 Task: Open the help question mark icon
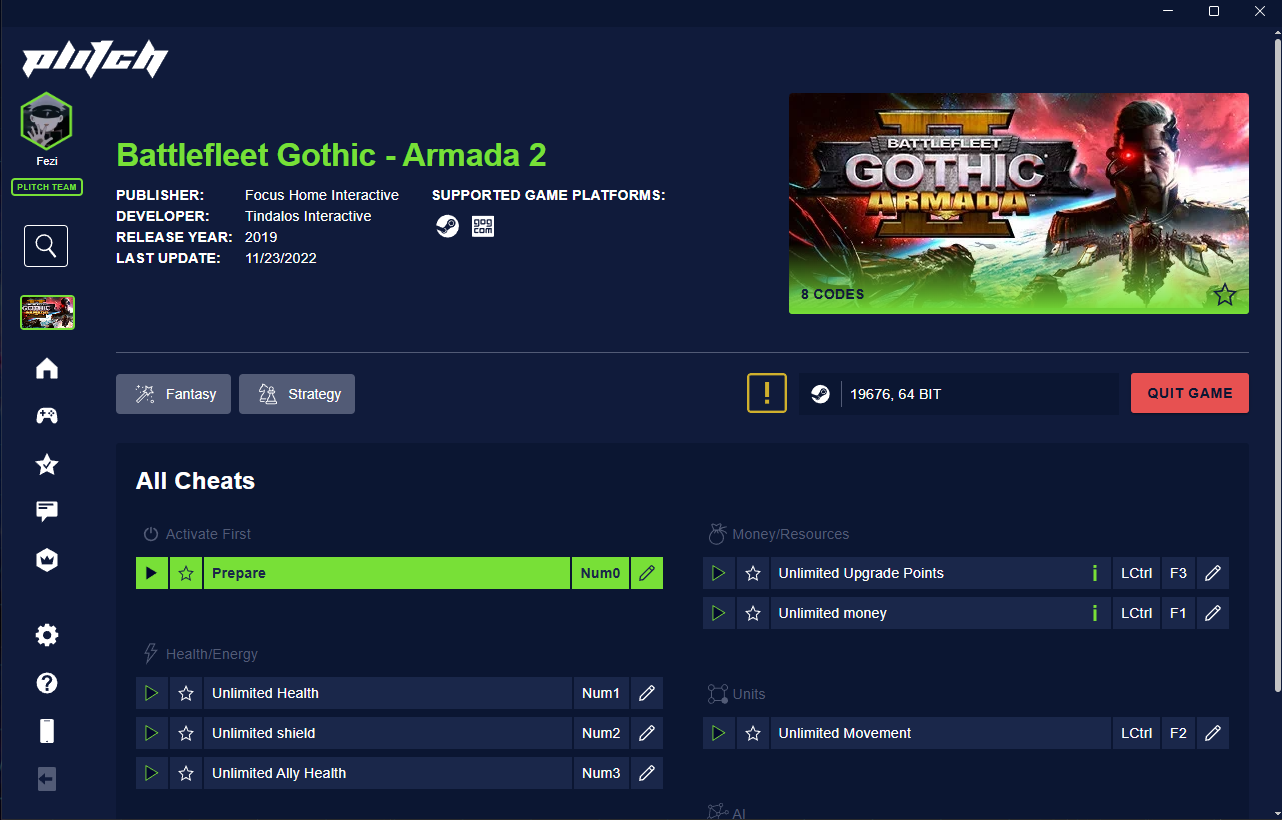[x=47, y=683]
